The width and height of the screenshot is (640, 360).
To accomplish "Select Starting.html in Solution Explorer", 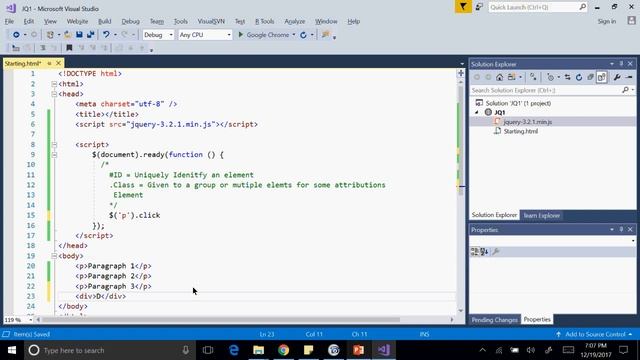I will click(520, 131).
